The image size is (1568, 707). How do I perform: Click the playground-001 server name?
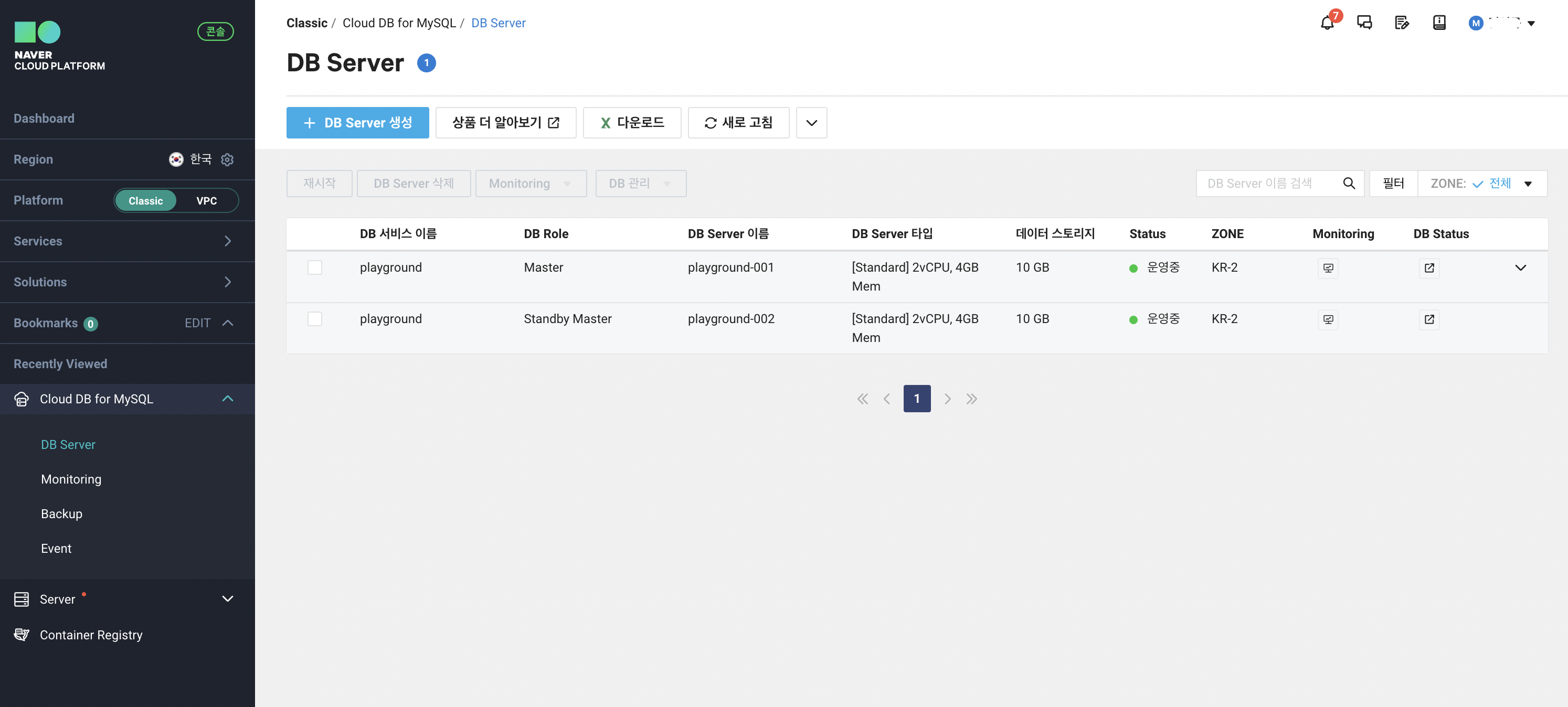pos(730,267)
